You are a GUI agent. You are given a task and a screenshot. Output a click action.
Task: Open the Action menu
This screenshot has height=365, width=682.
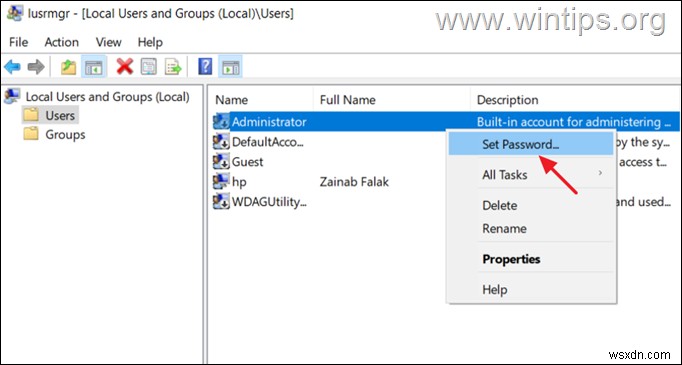pos(62,42)
